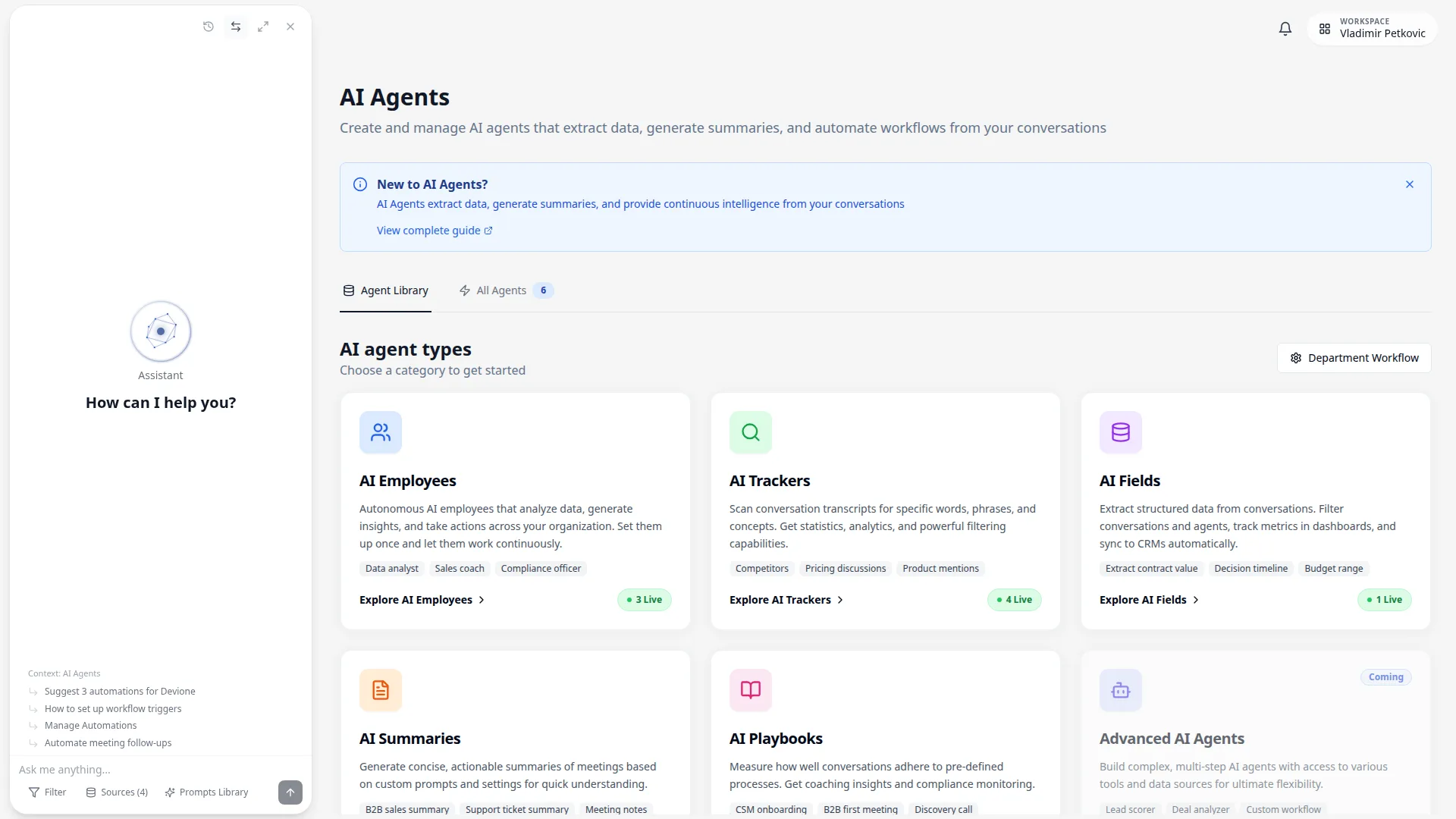Click the Department Workflow button
The height and width of the screenshot is (819, 1456).
(1354, 358)
